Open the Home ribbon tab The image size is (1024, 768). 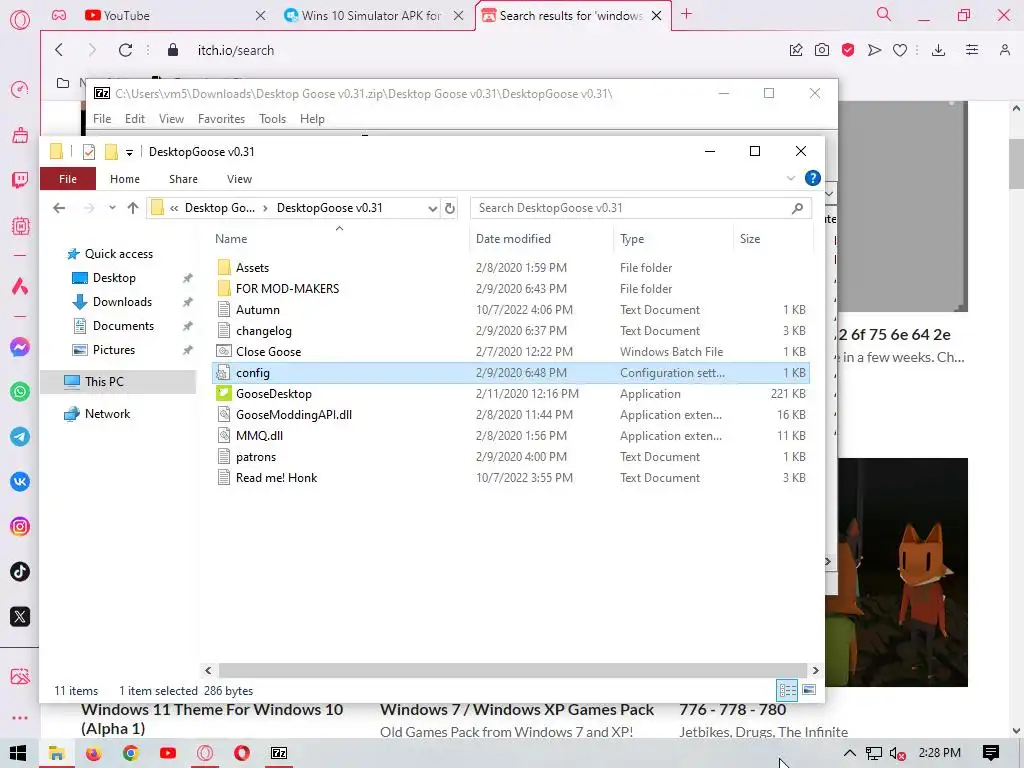[x=125, y=179]
